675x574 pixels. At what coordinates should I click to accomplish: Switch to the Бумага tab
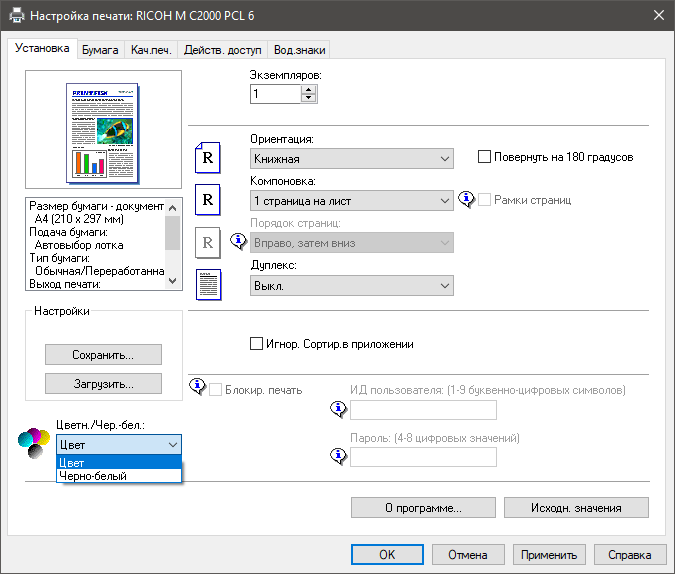tap(100, 49)
